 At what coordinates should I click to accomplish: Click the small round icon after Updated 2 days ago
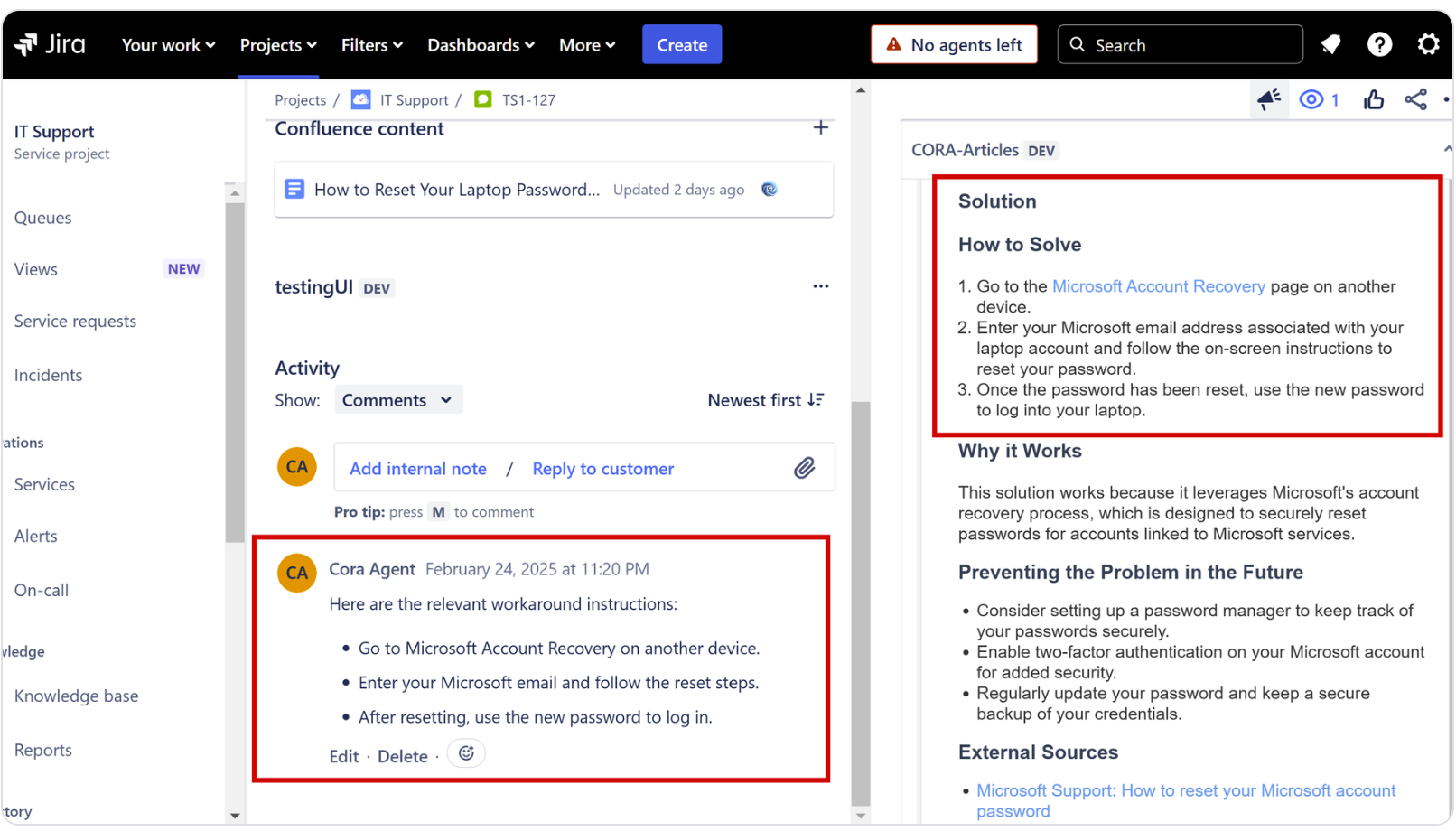click(769, 189)
